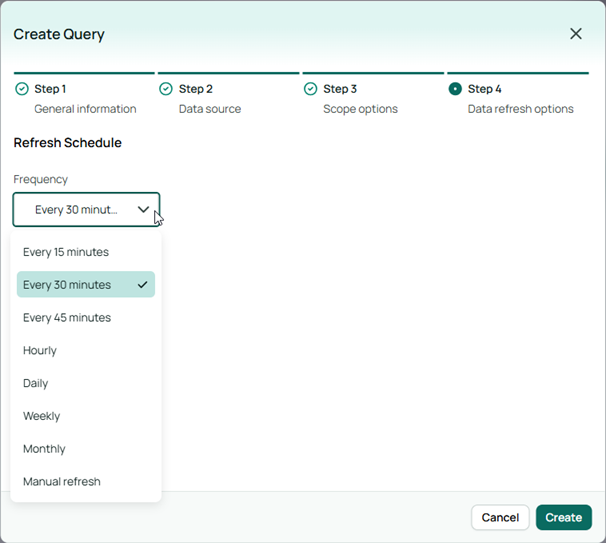Set frequency to Weekly
606x543 pixels.
[86, 416]
